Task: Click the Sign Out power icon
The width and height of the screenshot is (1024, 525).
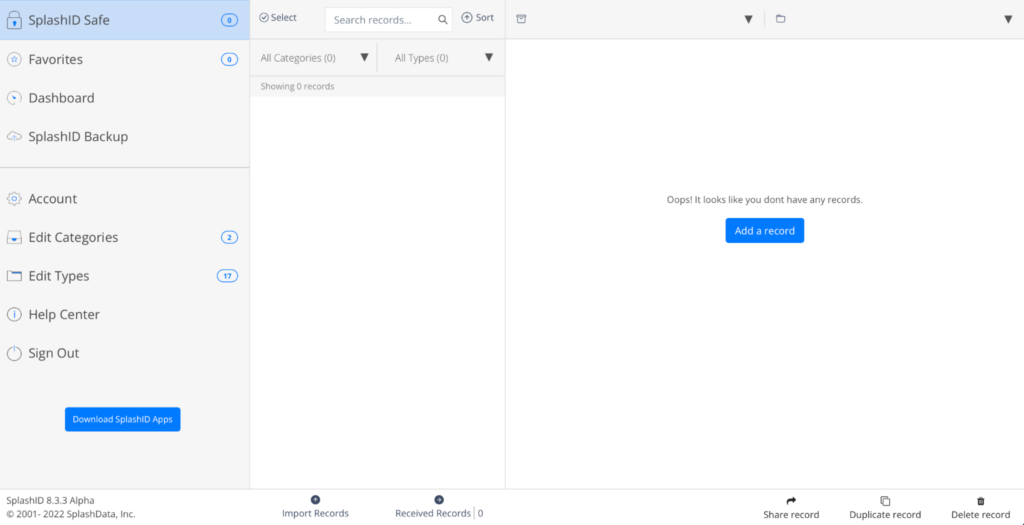Action: click(14, 353)
